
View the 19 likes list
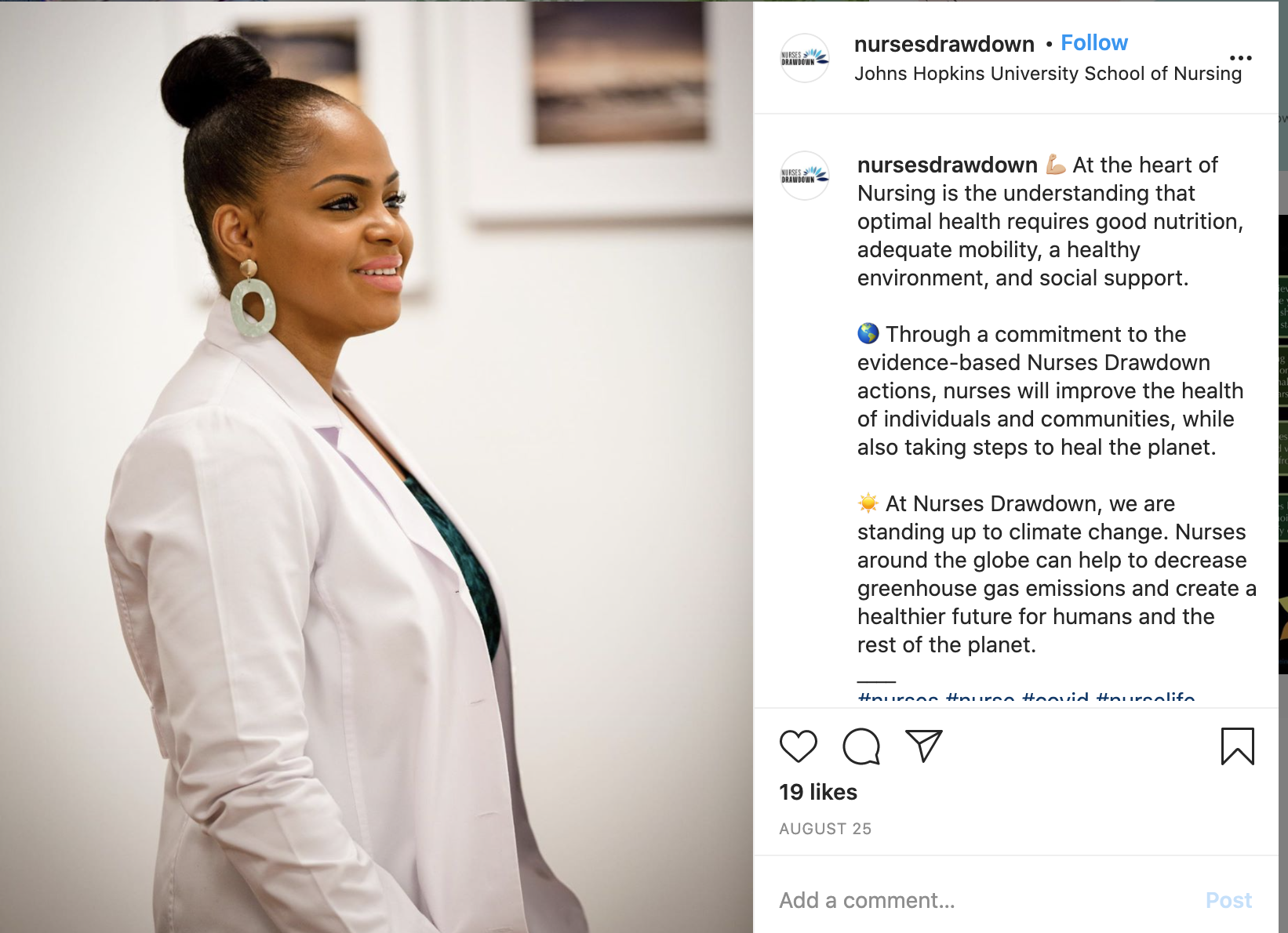818,792
